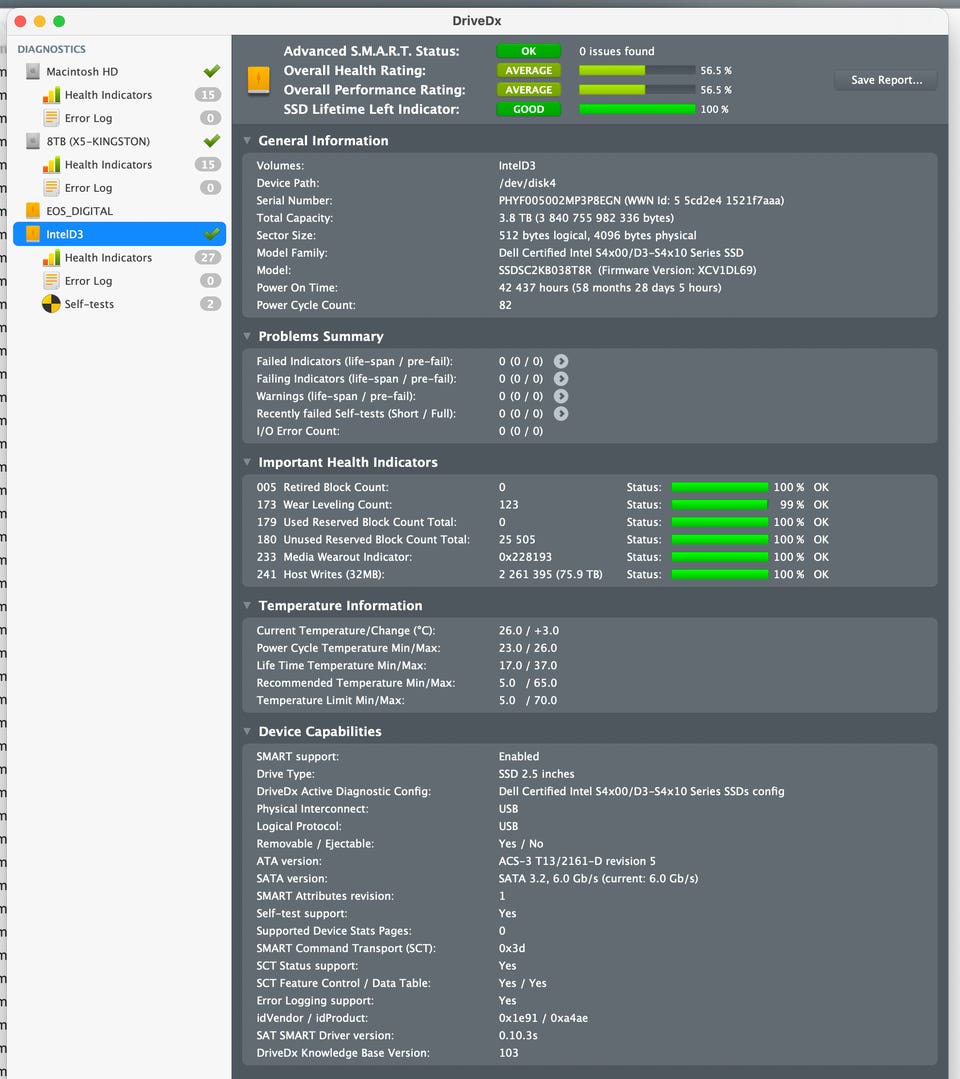Select 8TB (X5-KINGSTON) in the sidebar
Screen dimensions: 960x1079
120,141
